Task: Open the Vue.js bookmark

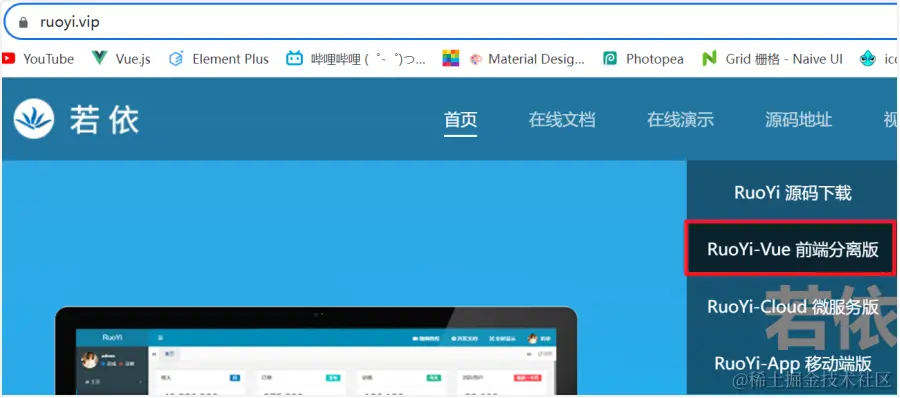Action: pyautogui.click(x=121, y=59)
